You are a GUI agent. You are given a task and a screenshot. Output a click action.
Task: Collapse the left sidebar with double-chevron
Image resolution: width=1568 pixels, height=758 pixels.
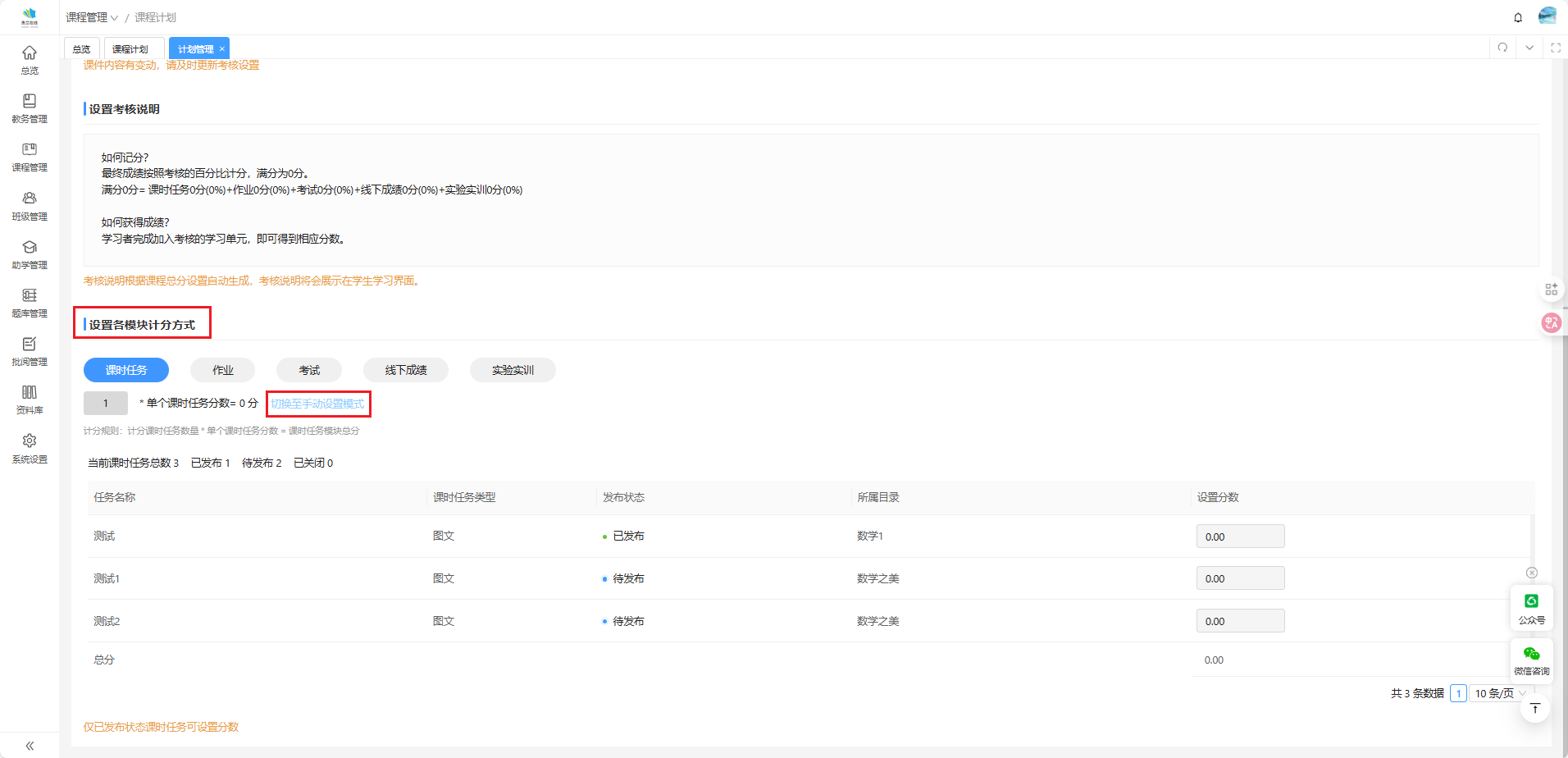click(30, 746)
